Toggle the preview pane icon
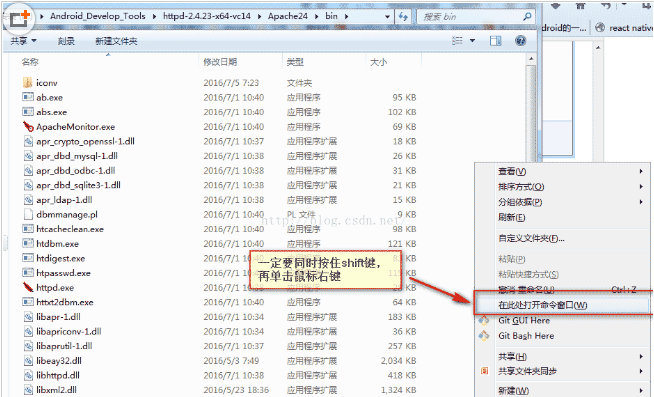The height and width of the screenshot is (397, 654). coord(496,40)
